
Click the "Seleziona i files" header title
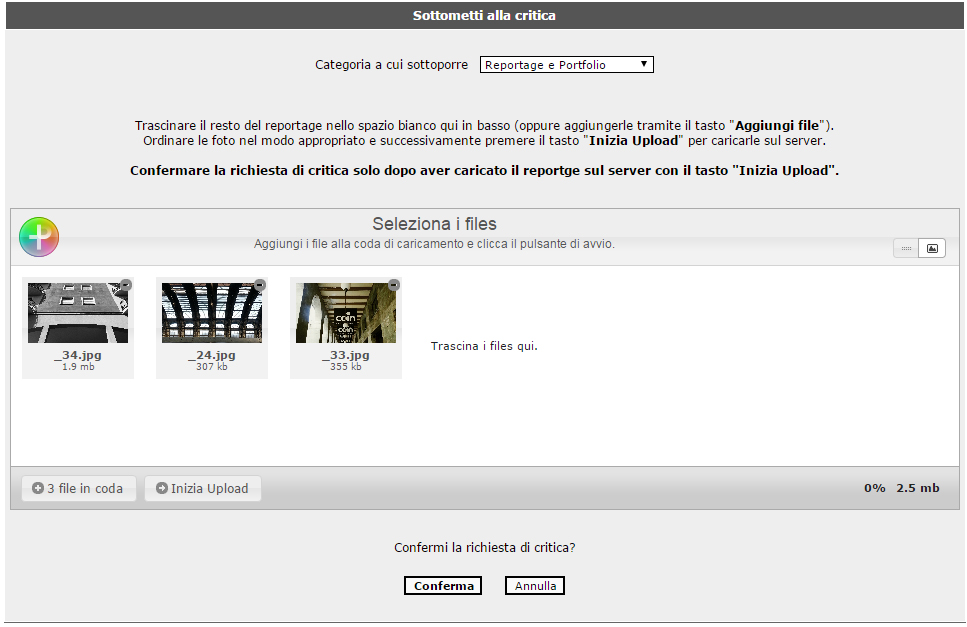tap(434, 224)
